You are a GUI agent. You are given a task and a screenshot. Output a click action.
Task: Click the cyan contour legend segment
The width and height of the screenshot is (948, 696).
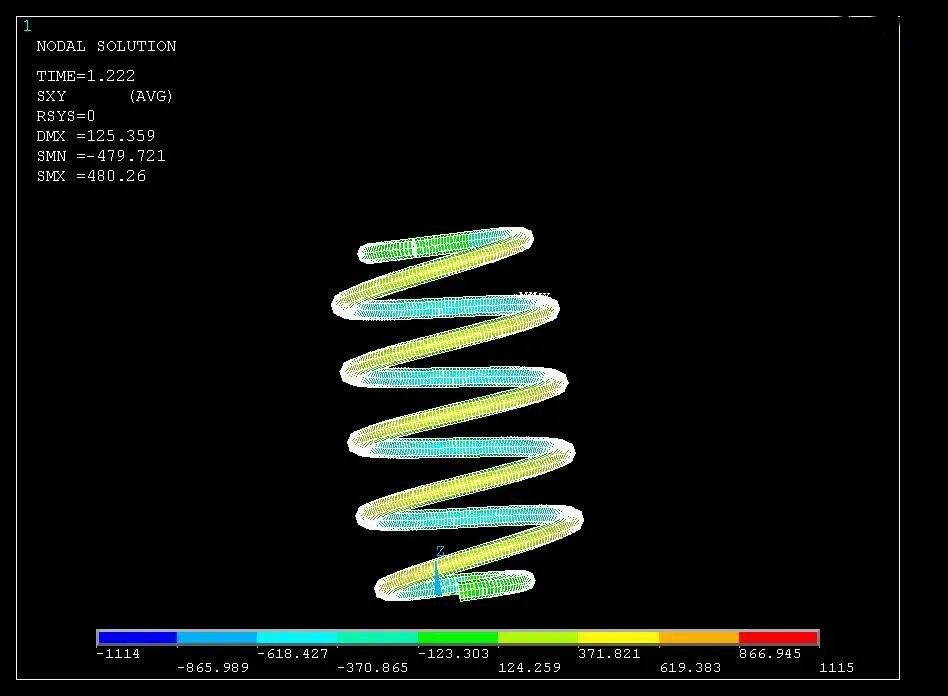coord(297,637)
